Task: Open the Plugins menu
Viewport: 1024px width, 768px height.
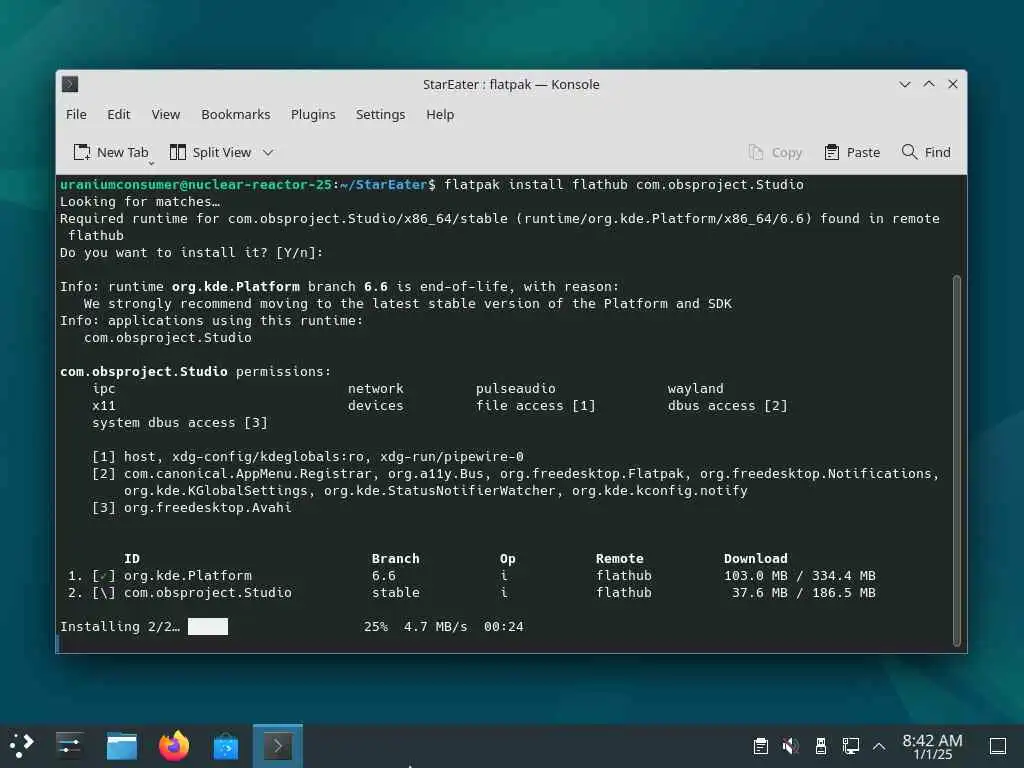Action: click(x=313, y=114)
